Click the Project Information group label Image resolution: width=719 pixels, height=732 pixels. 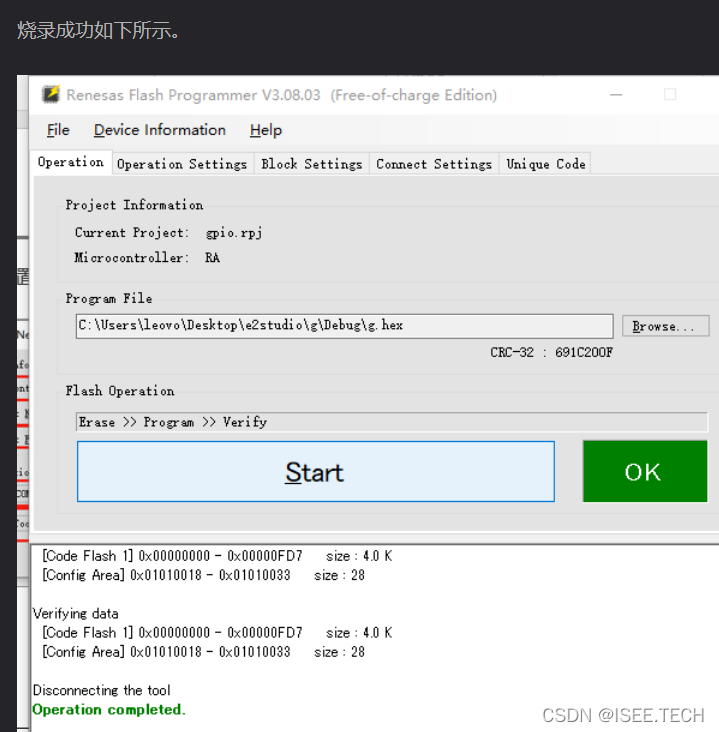tap(134, 205)
